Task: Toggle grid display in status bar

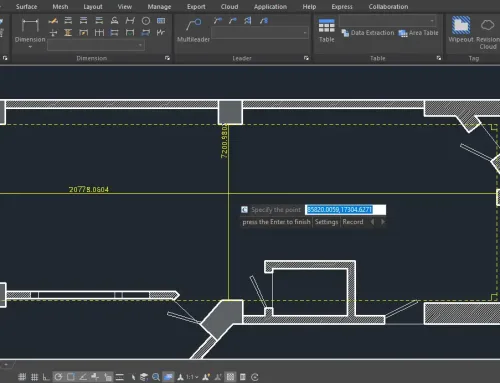Action: [34, 377]
